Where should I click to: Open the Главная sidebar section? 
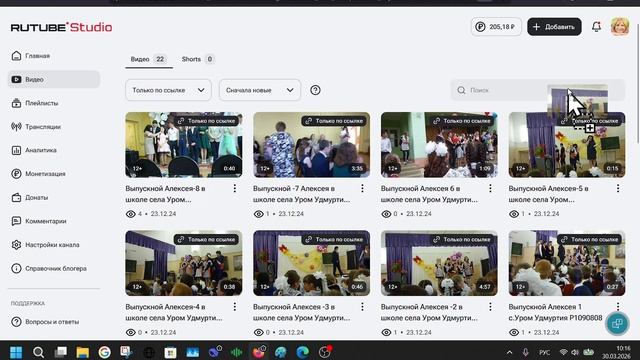click(x=31, y=56)
